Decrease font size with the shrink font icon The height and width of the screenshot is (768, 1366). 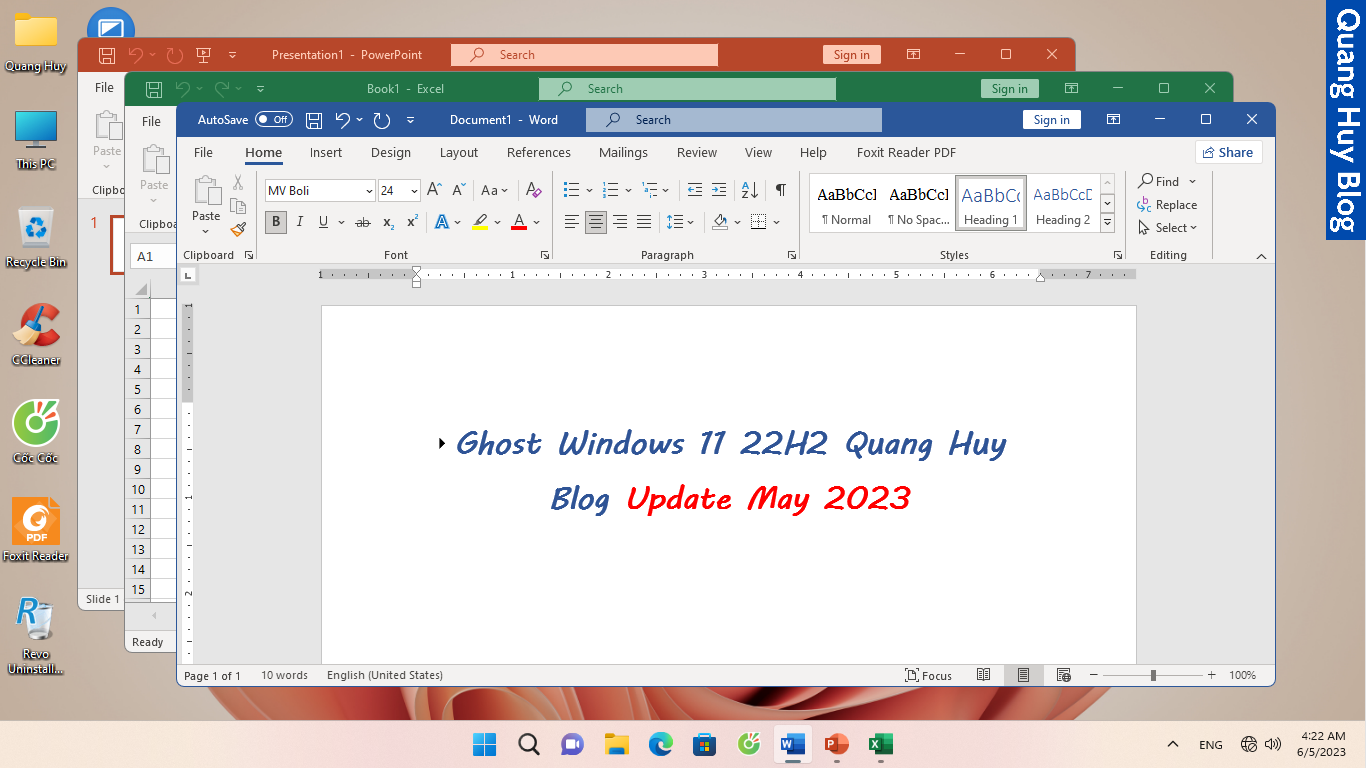click(x=459, y=190)
